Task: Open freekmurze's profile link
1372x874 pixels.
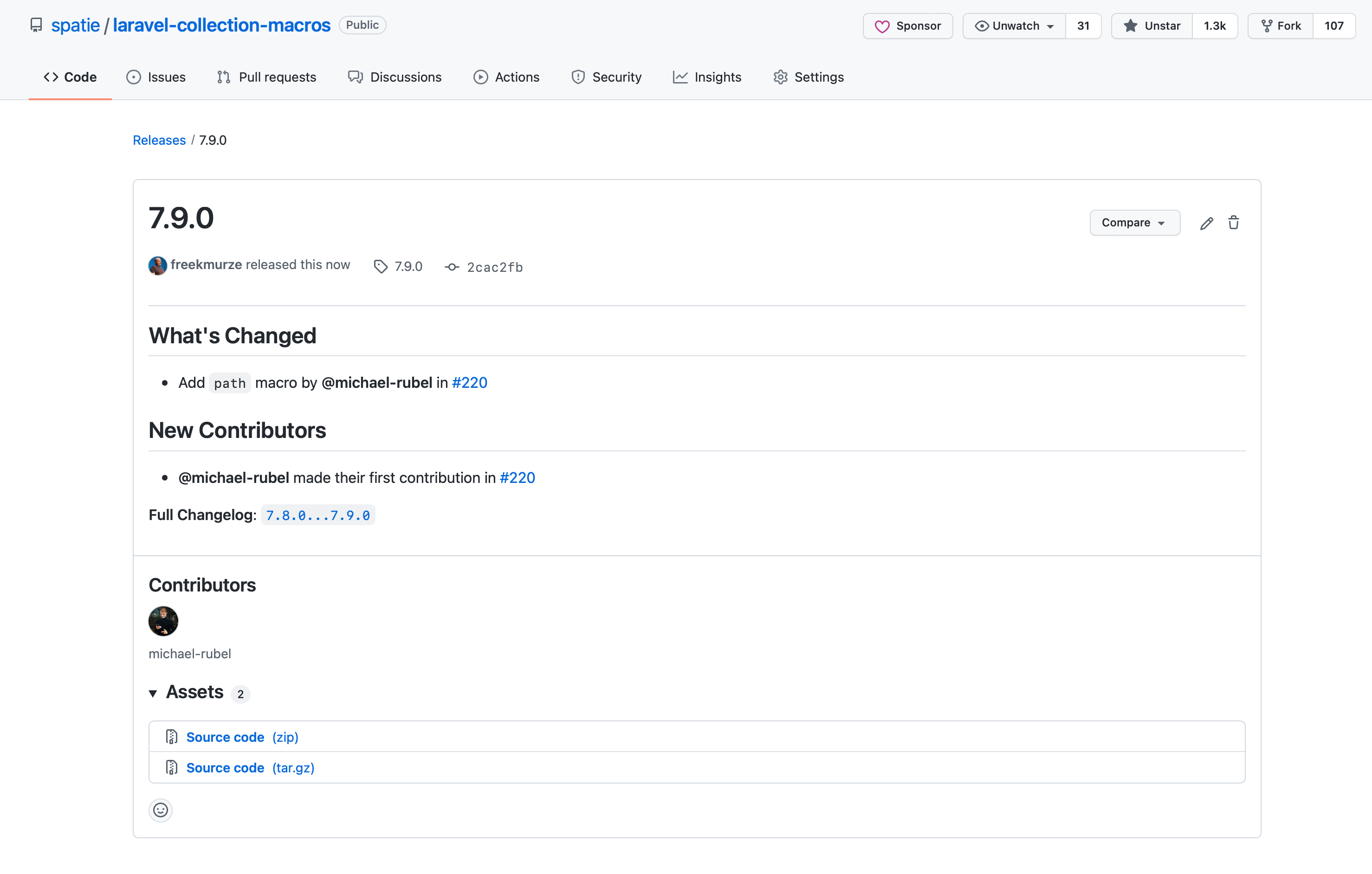Action: click(206, 265)
